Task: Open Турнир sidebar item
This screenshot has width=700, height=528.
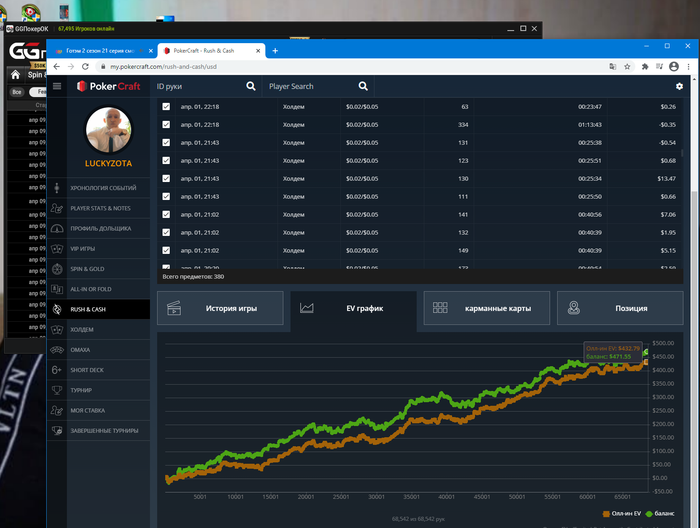Action: pyautogui.click(x=98, y=390)
